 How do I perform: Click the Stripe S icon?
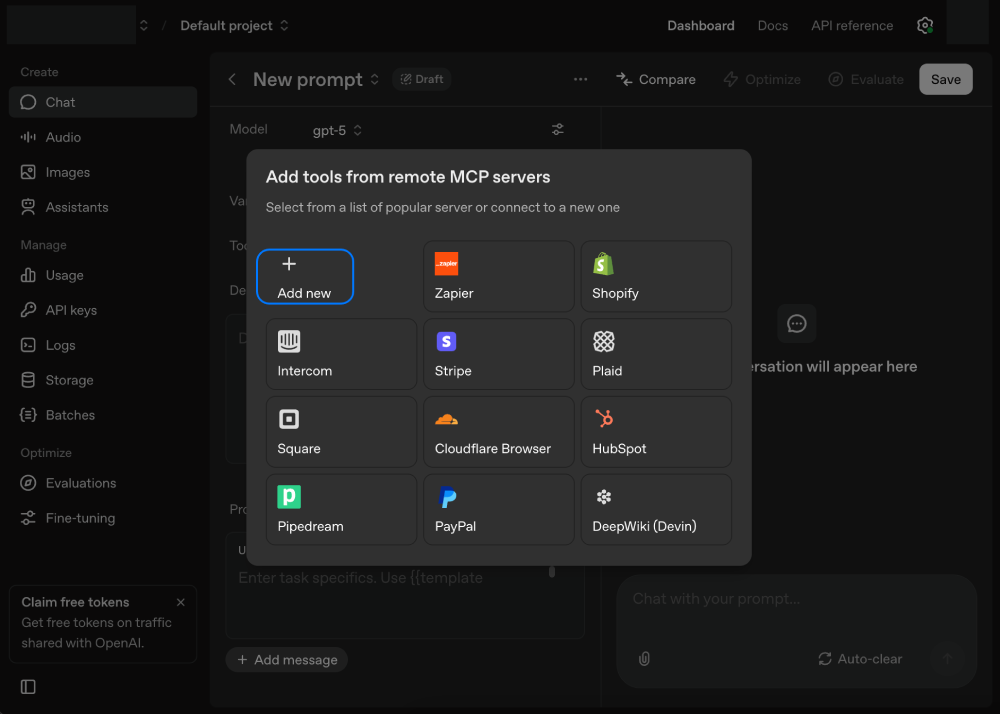click(x=446, y=341)
